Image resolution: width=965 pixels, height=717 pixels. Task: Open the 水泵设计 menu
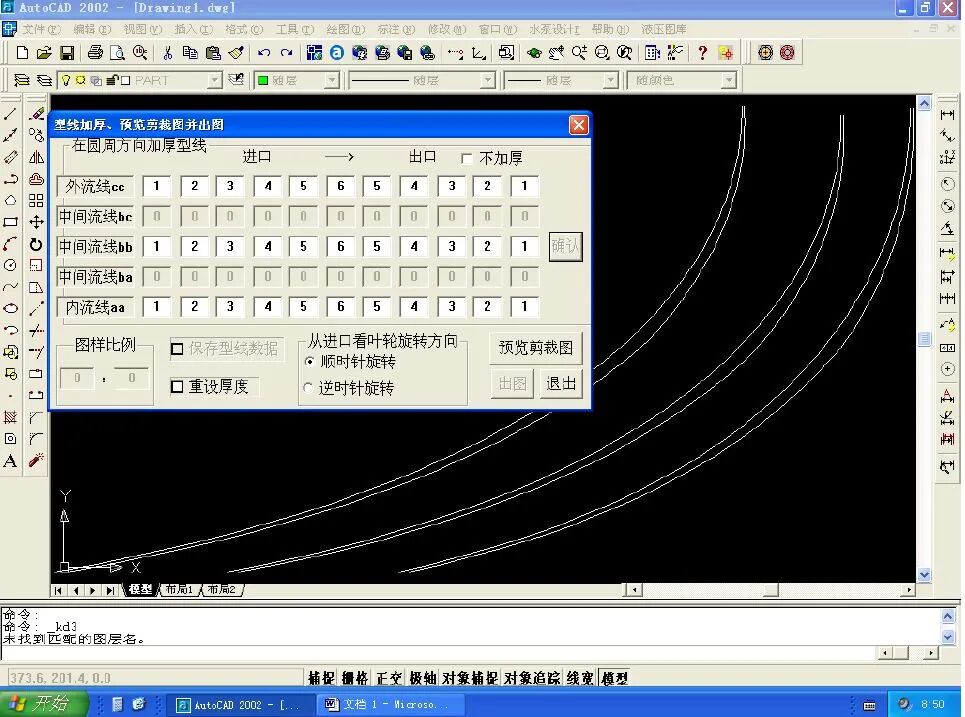554,29
